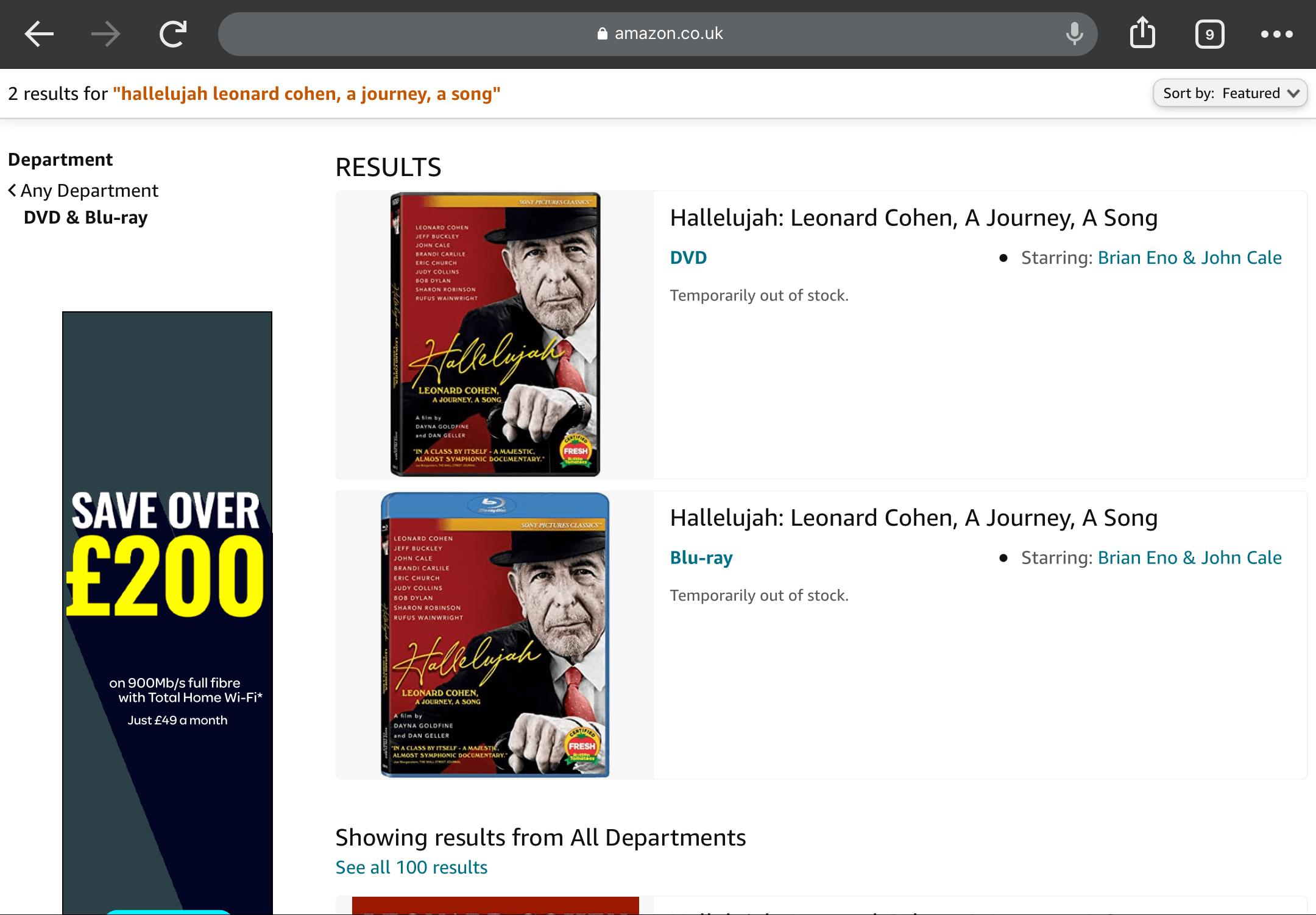
Task: Click the amazon.co.uk address bar
Action: [658, 34]
